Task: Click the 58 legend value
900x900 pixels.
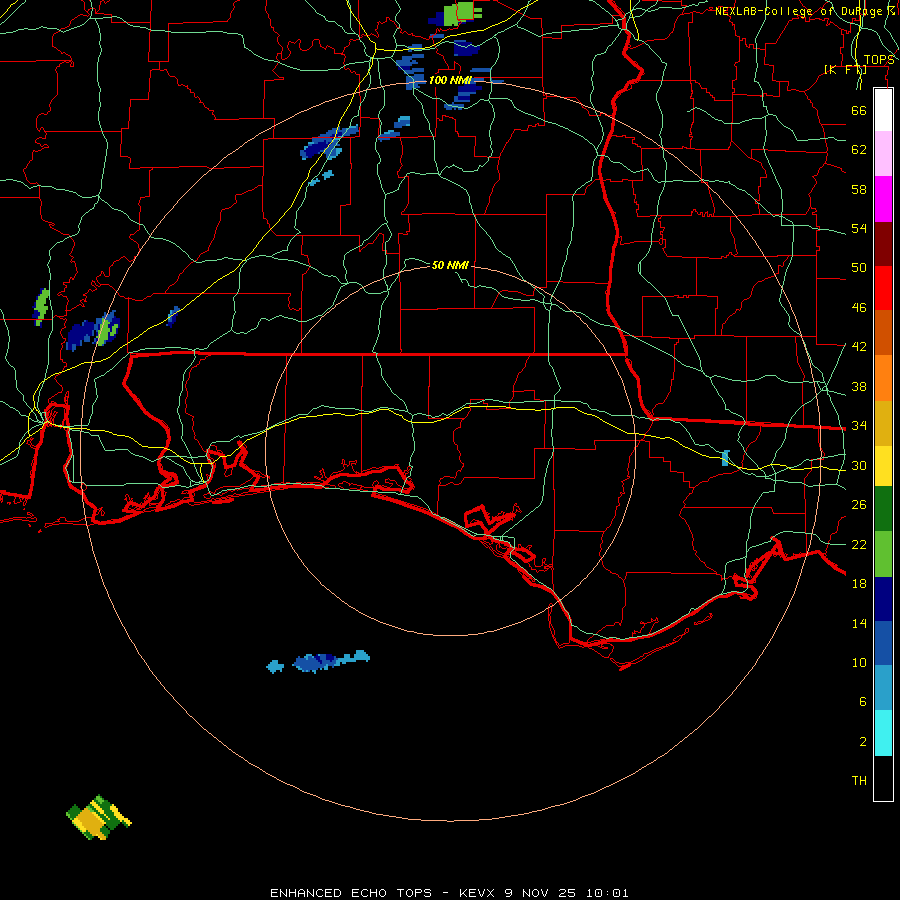Action: coord(859,189)
